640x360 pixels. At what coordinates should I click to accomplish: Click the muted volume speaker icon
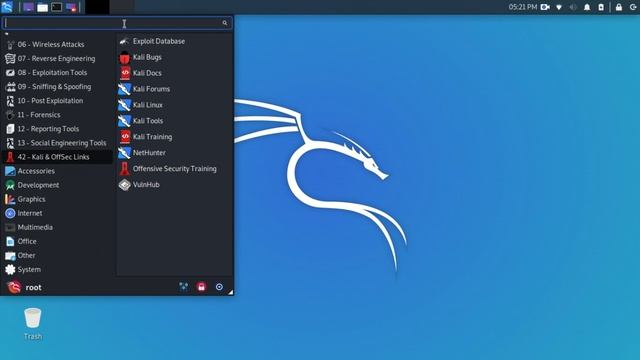pos(573,7)
